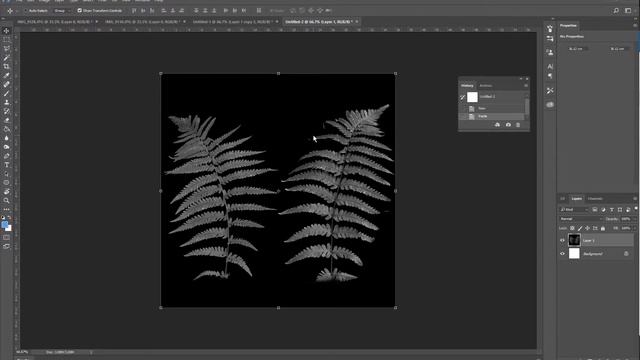This screenshot has width=640, height=360.
Task: Select the Layers tab
Action: (576, 199)
